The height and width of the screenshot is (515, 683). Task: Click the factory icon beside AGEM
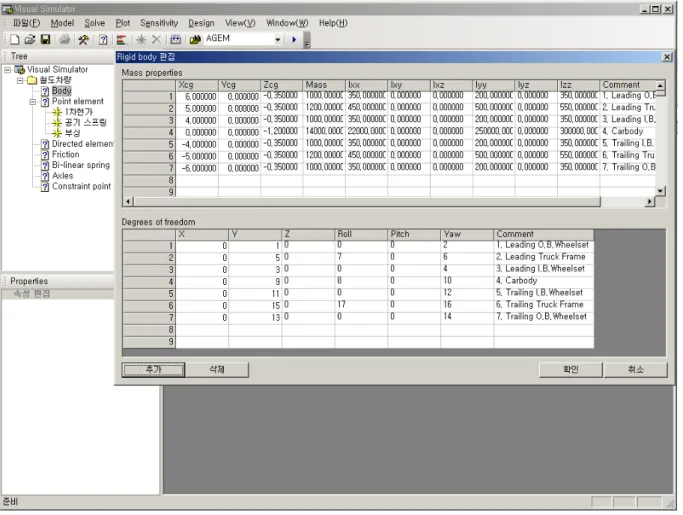point(195,40)
